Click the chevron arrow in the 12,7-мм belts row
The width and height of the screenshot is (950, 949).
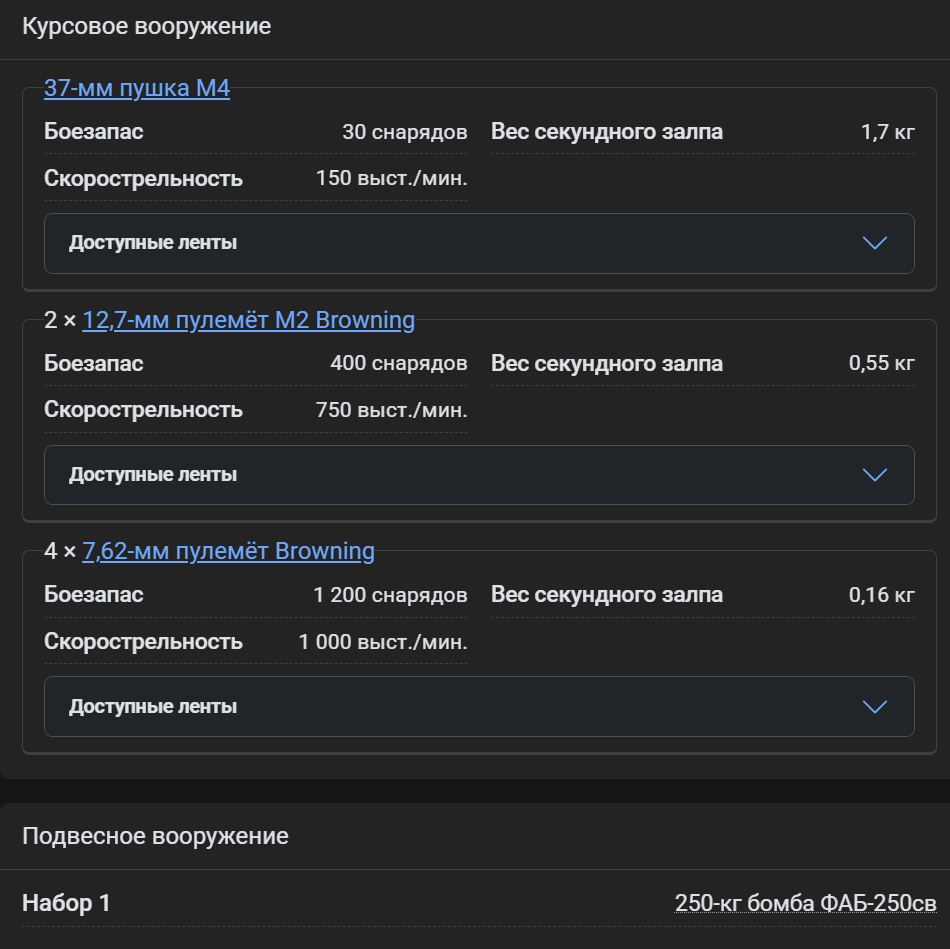pos(875,475)
